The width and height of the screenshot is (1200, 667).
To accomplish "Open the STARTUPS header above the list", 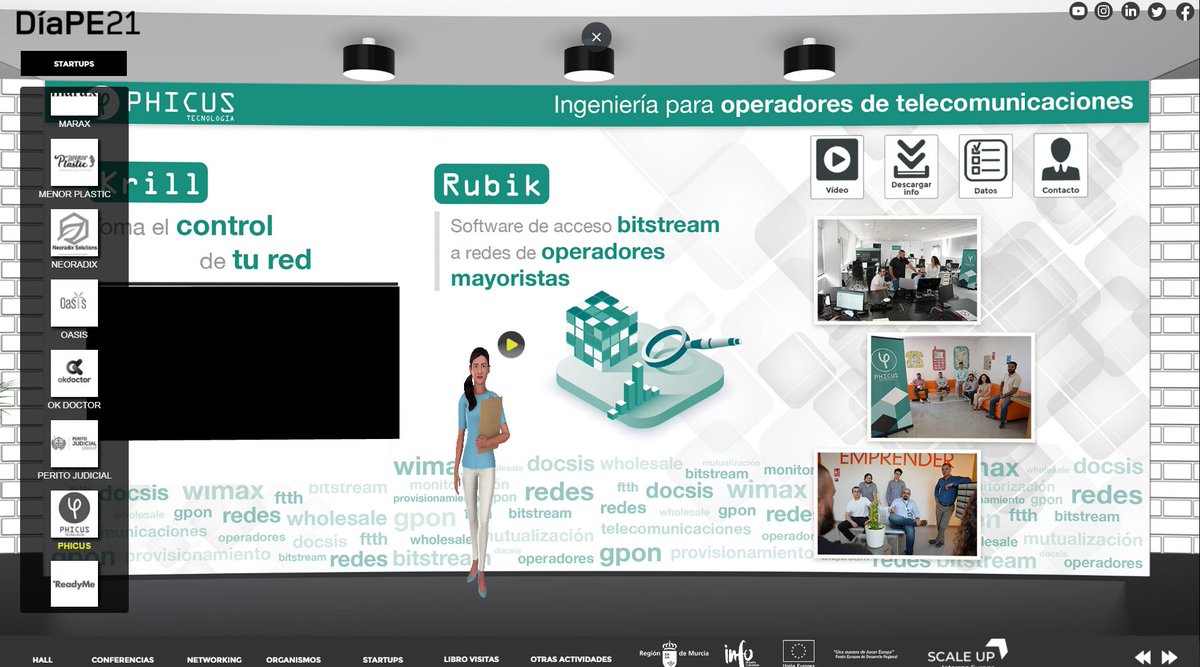I will point(74,64).
